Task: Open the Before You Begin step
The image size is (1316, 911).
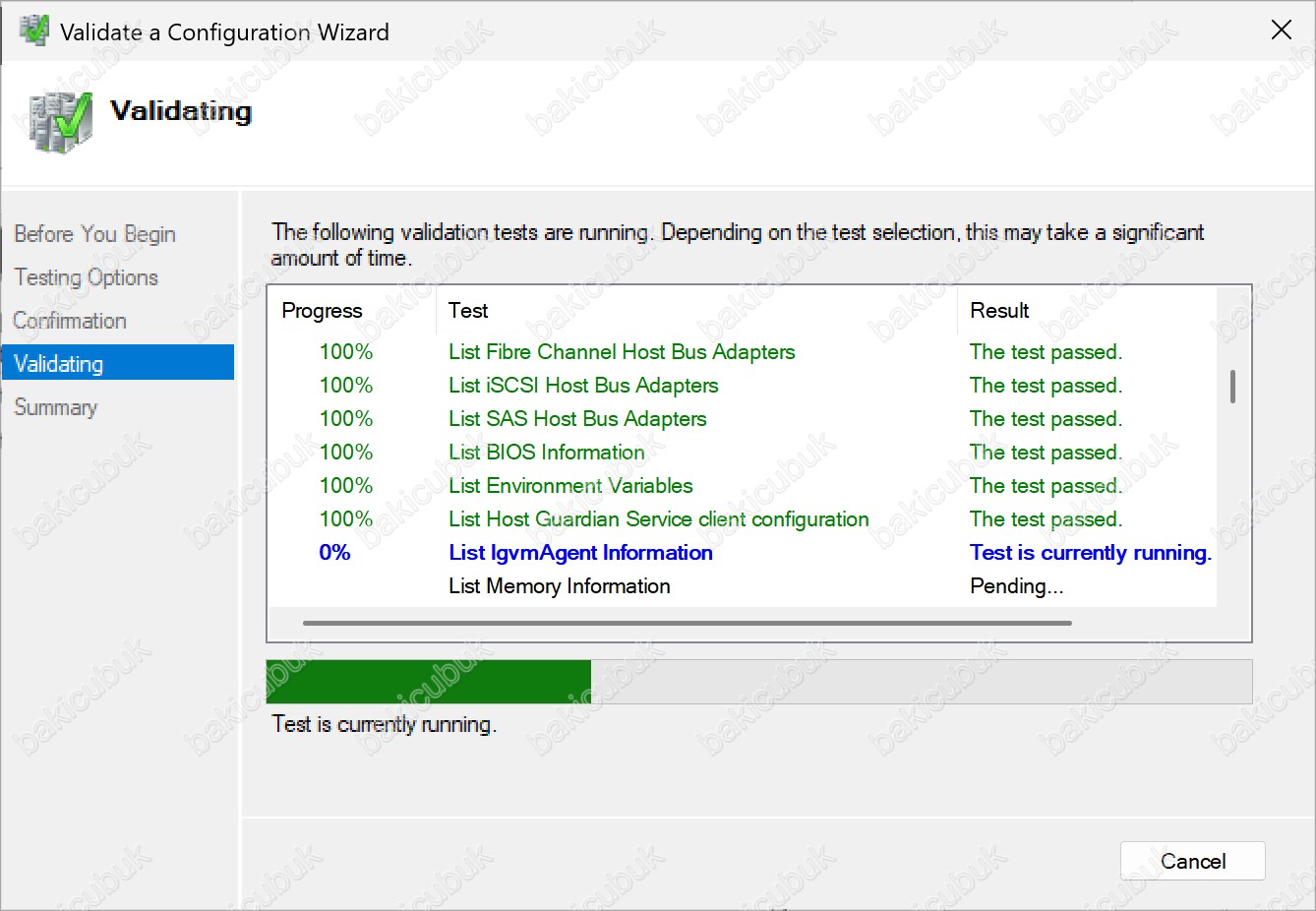Action: click(x=94, y=234)
